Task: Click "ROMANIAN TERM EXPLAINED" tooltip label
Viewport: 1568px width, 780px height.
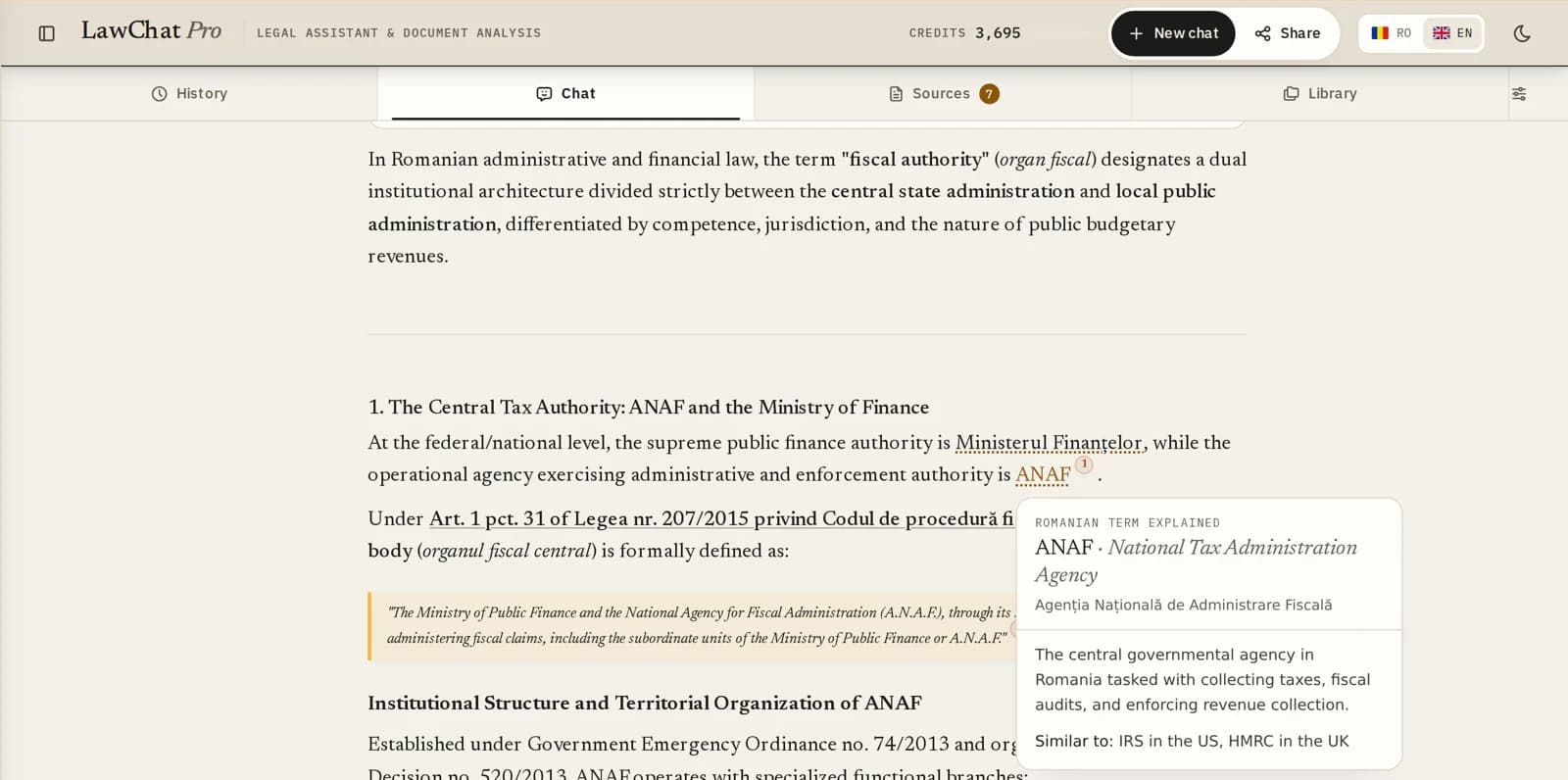Action: click(1127, 523)
